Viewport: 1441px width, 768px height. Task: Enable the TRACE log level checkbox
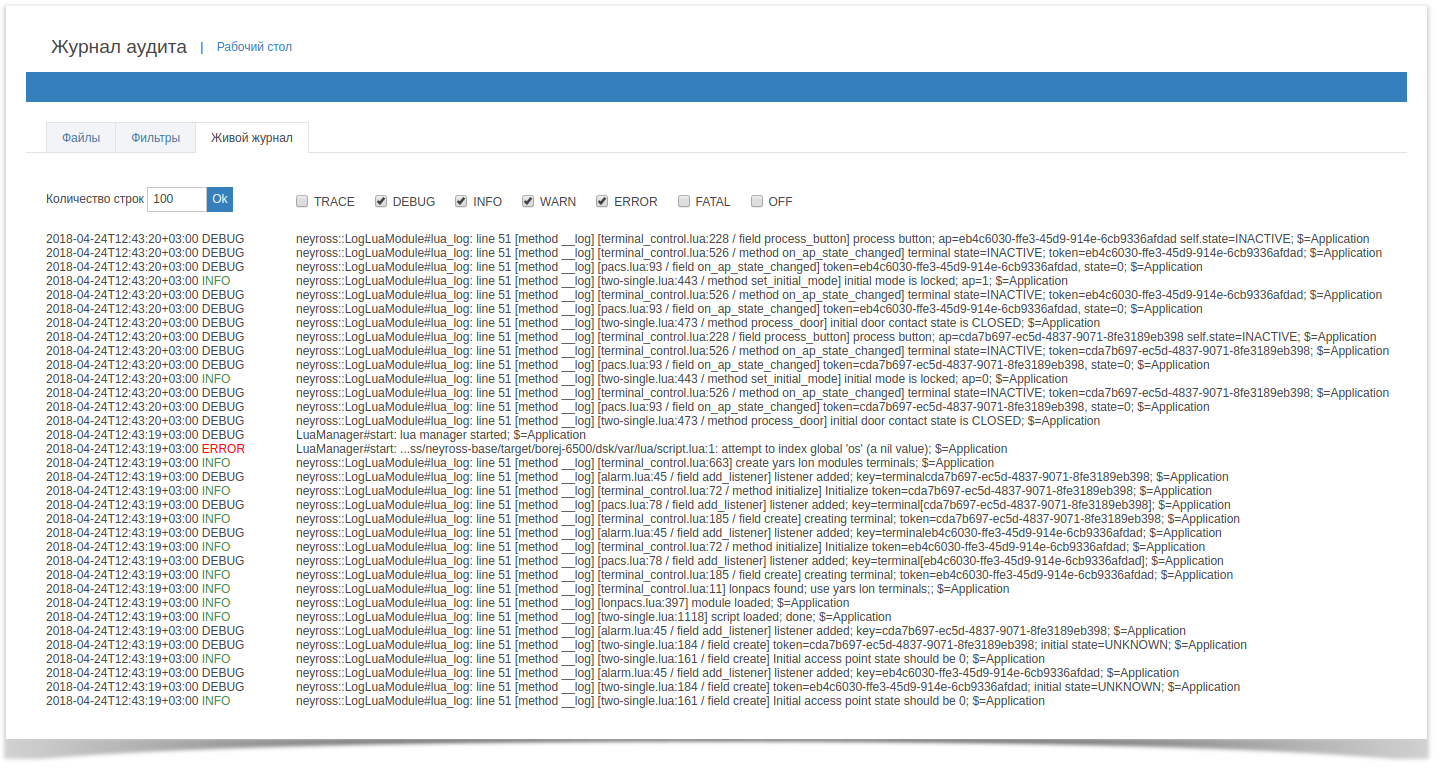click(x=302, y=202)
